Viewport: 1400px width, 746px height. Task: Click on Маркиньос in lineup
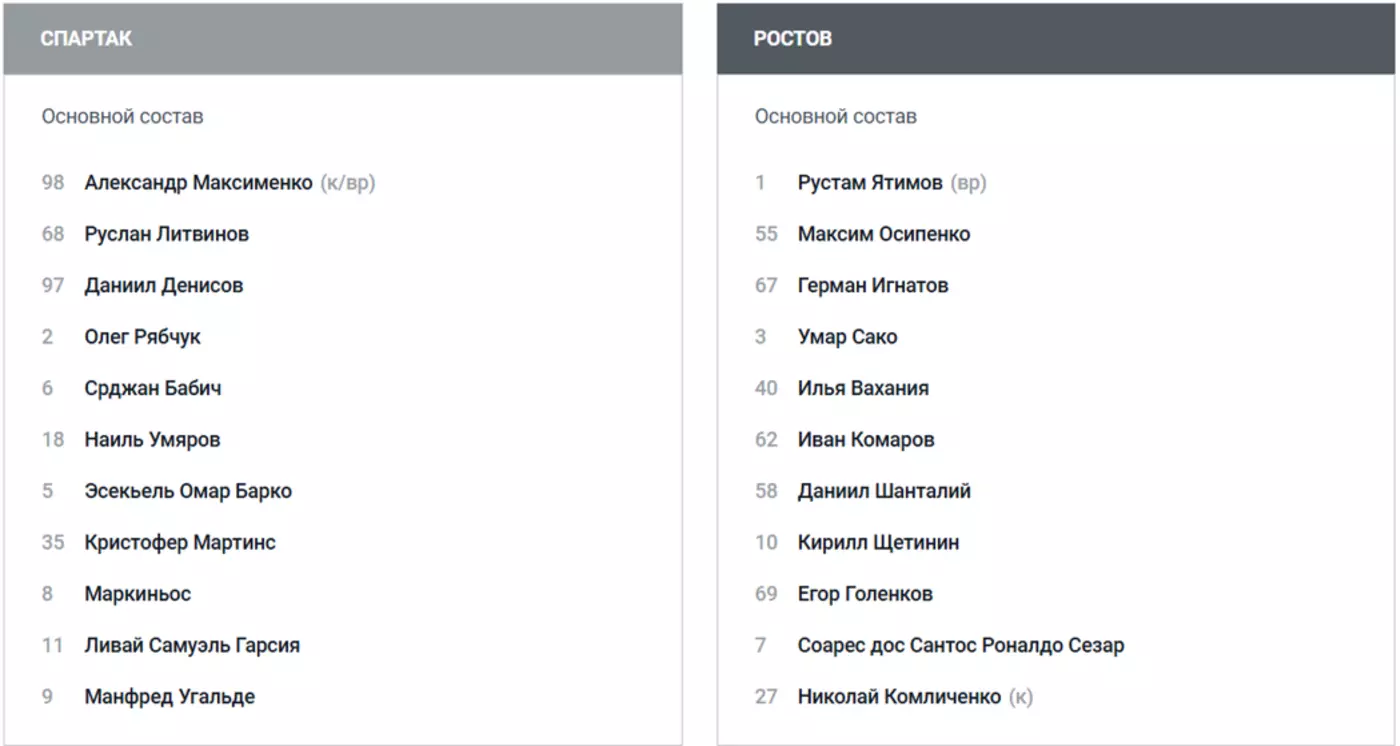pyautogui.click(x=137, y=594)
